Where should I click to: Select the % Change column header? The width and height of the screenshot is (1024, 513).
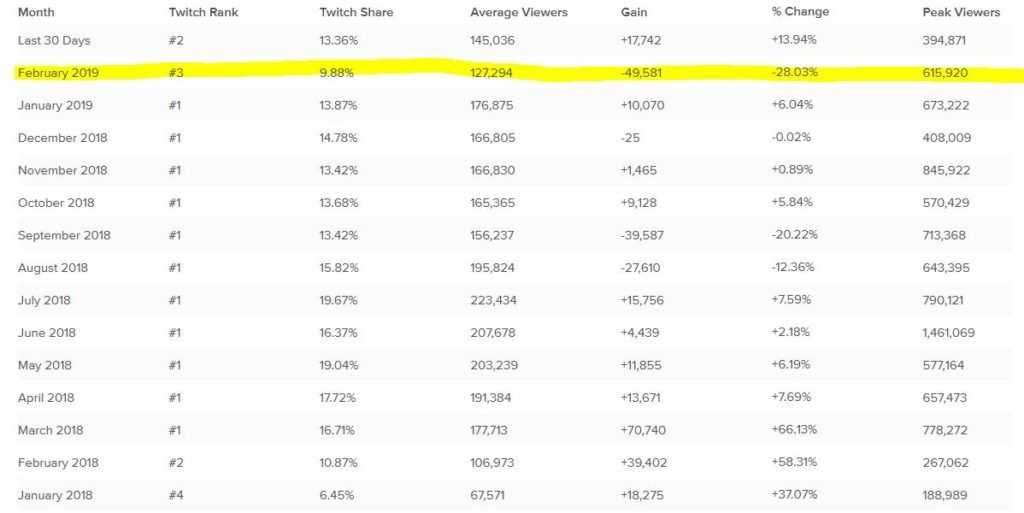[x=800, y=13]
